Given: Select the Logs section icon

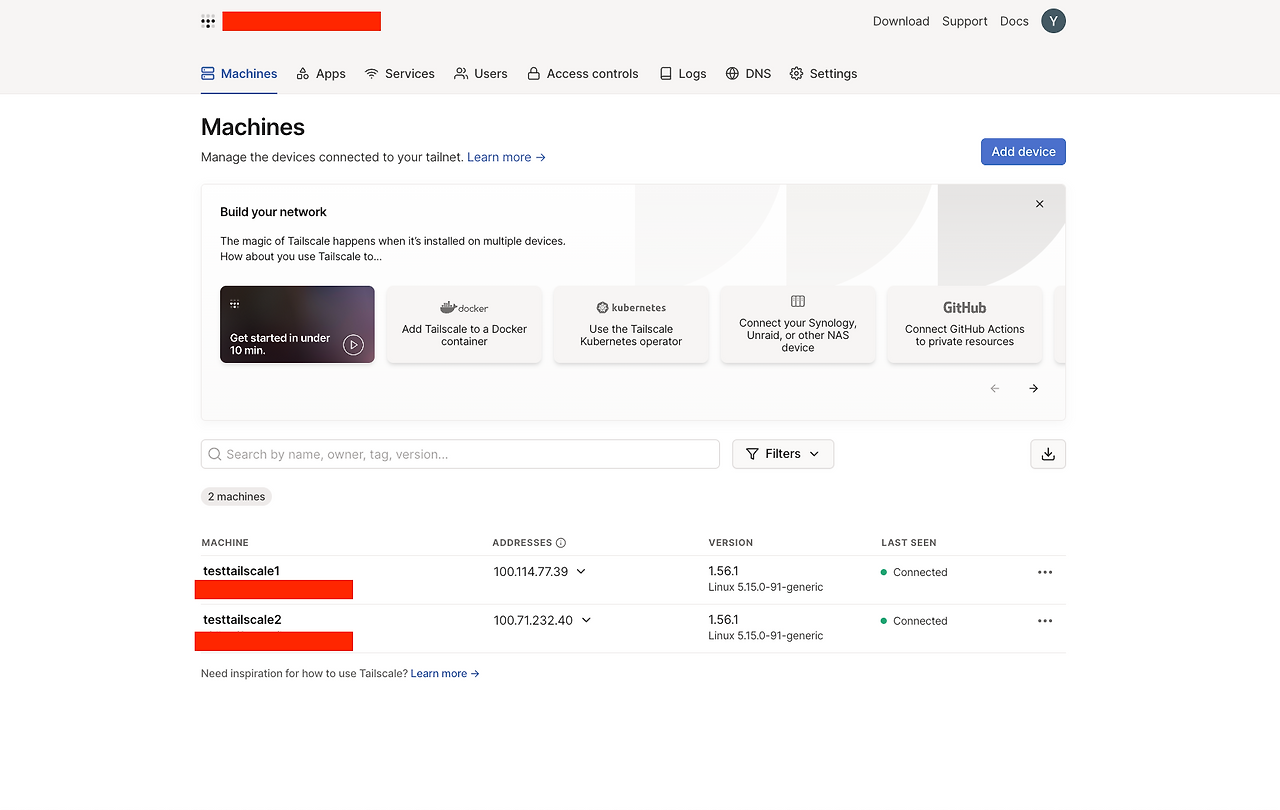Looking at the screenshot, I should [664, 73].
